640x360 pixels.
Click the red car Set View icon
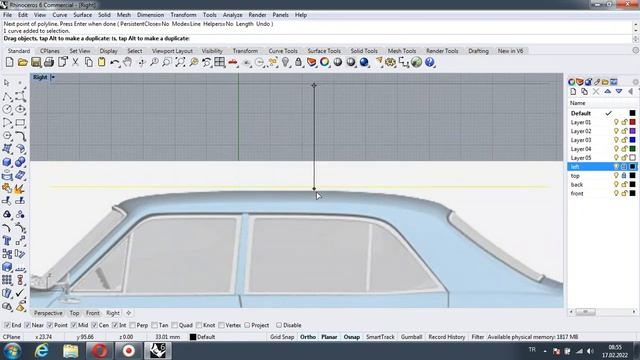[233, 62]
